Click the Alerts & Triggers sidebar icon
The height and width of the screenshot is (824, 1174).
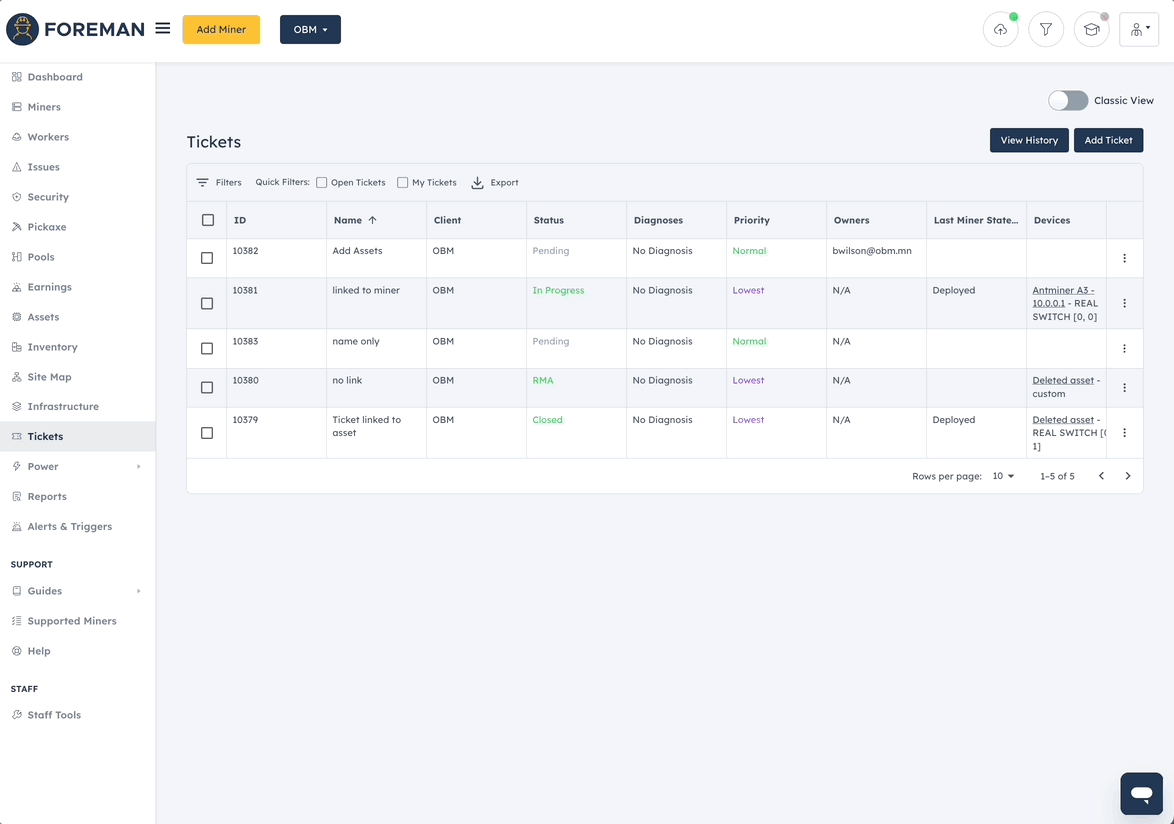[16, 526]
